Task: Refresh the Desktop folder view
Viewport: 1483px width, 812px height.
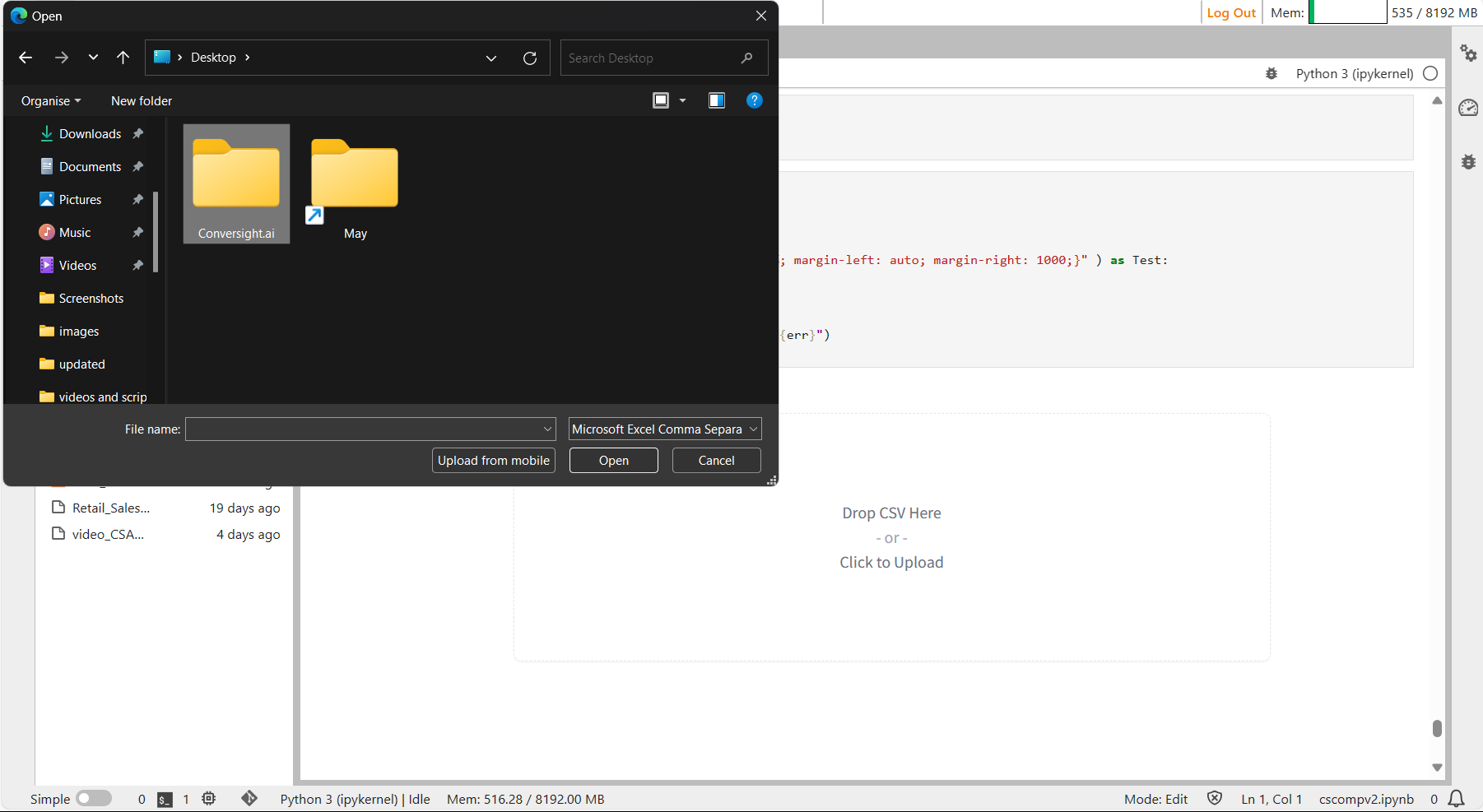Action: coord(530,58)
